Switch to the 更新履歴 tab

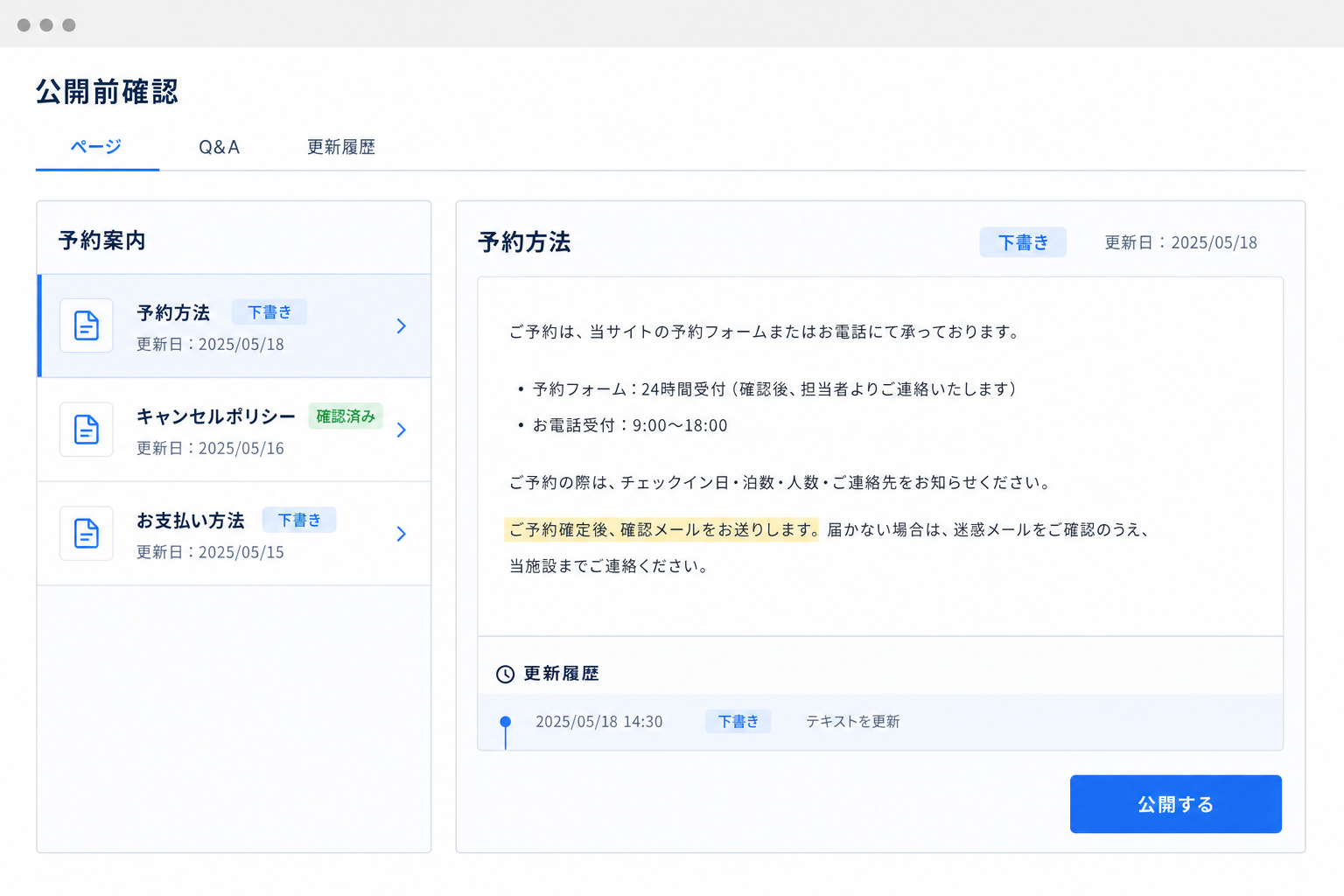click(x=341, y=147)
